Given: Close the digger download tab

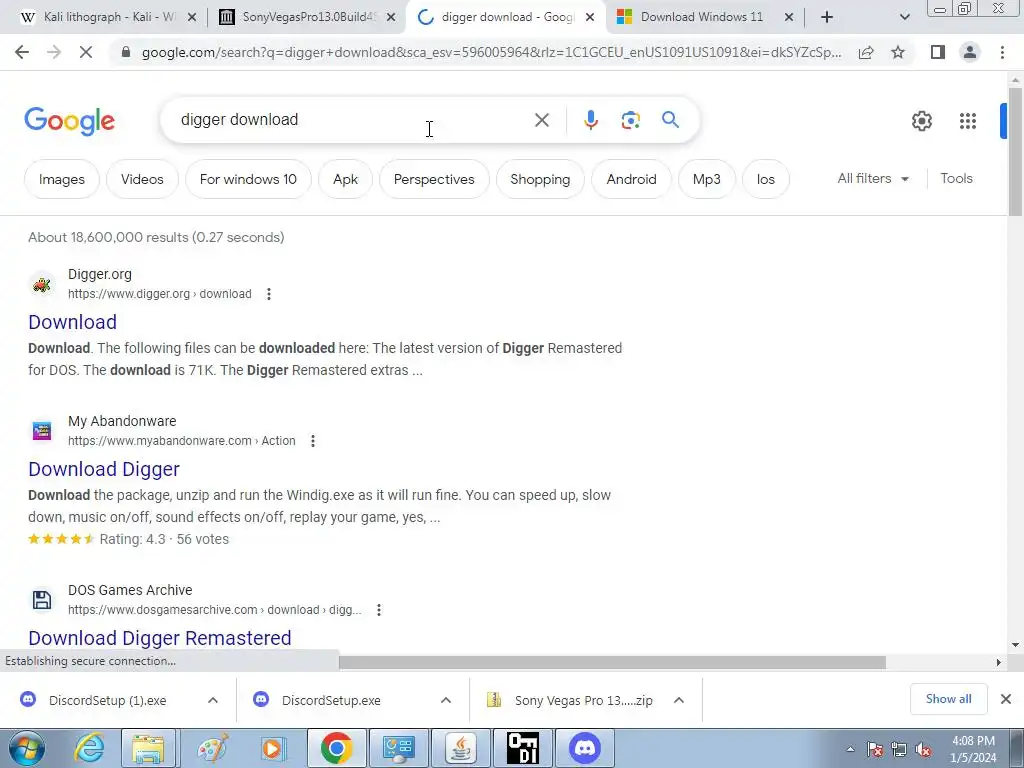Looking at the screenshot, I should tap(590, 18).
